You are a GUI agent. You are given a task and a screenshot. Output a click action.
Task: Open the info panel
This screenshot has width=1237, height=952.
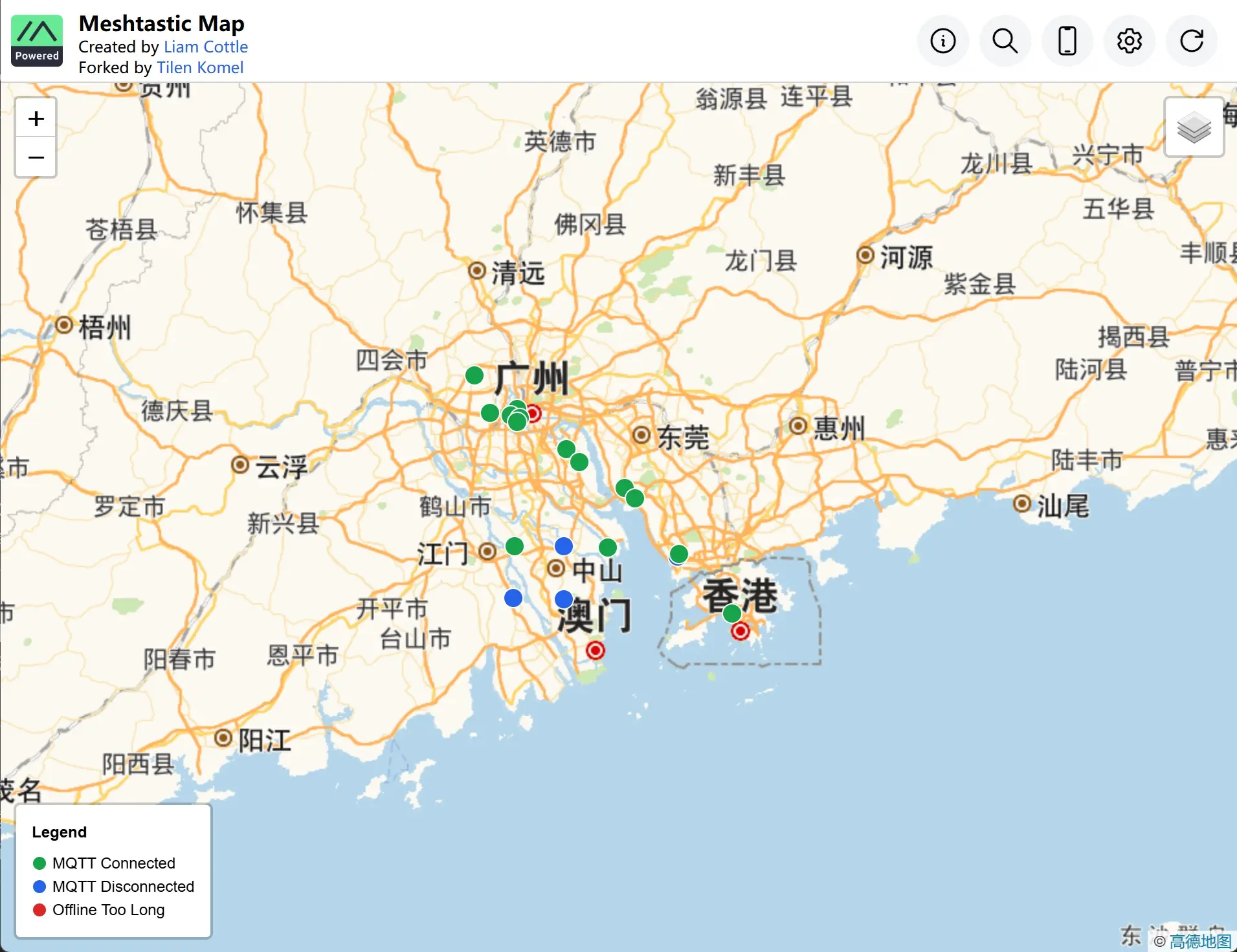(x=942, y=40)
